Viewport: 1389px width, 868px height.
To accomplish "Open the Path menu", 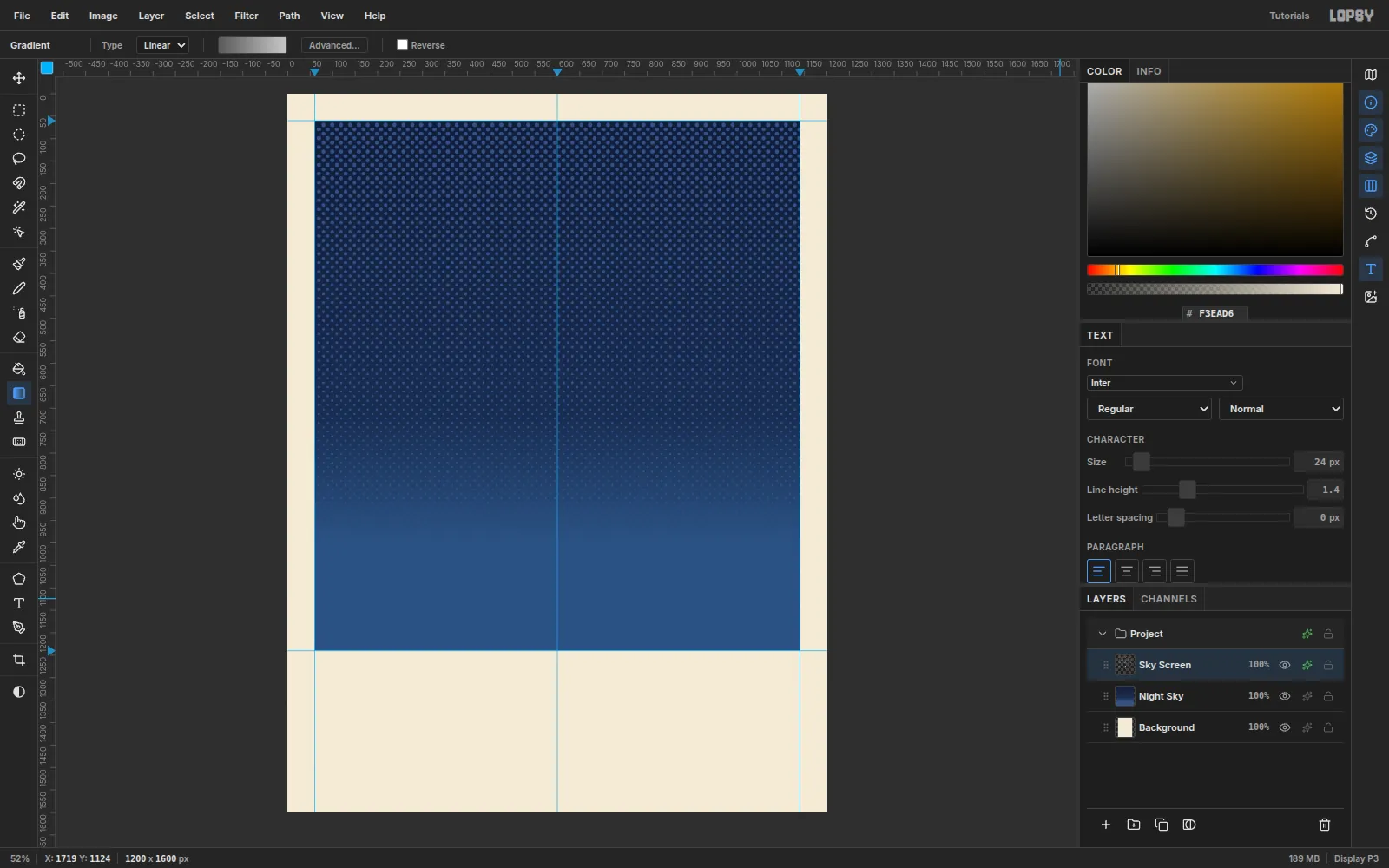I will click(x=289, y=16).
